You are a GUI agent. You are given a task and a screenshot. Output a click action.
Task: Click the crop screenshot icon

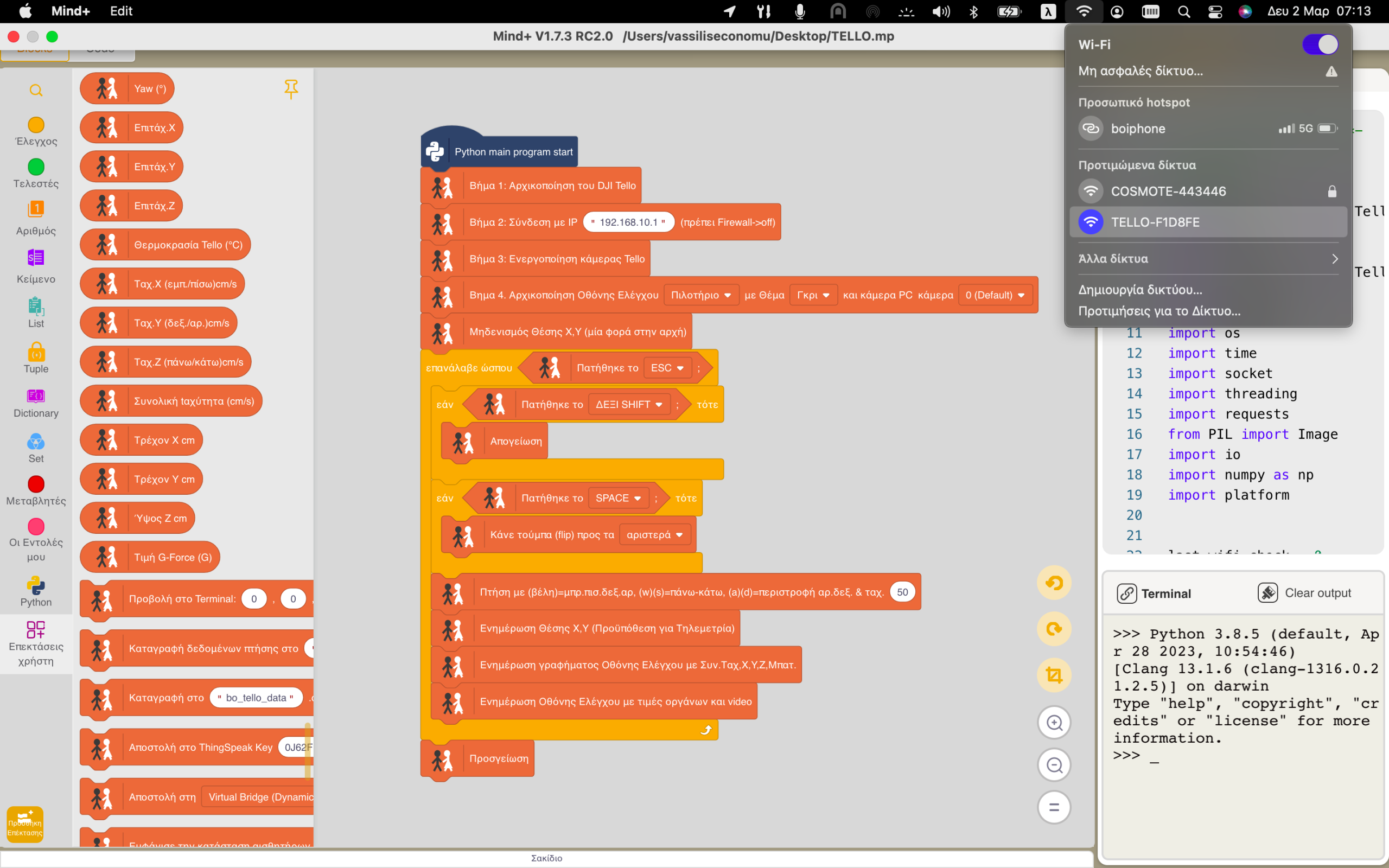[1054, 675]
